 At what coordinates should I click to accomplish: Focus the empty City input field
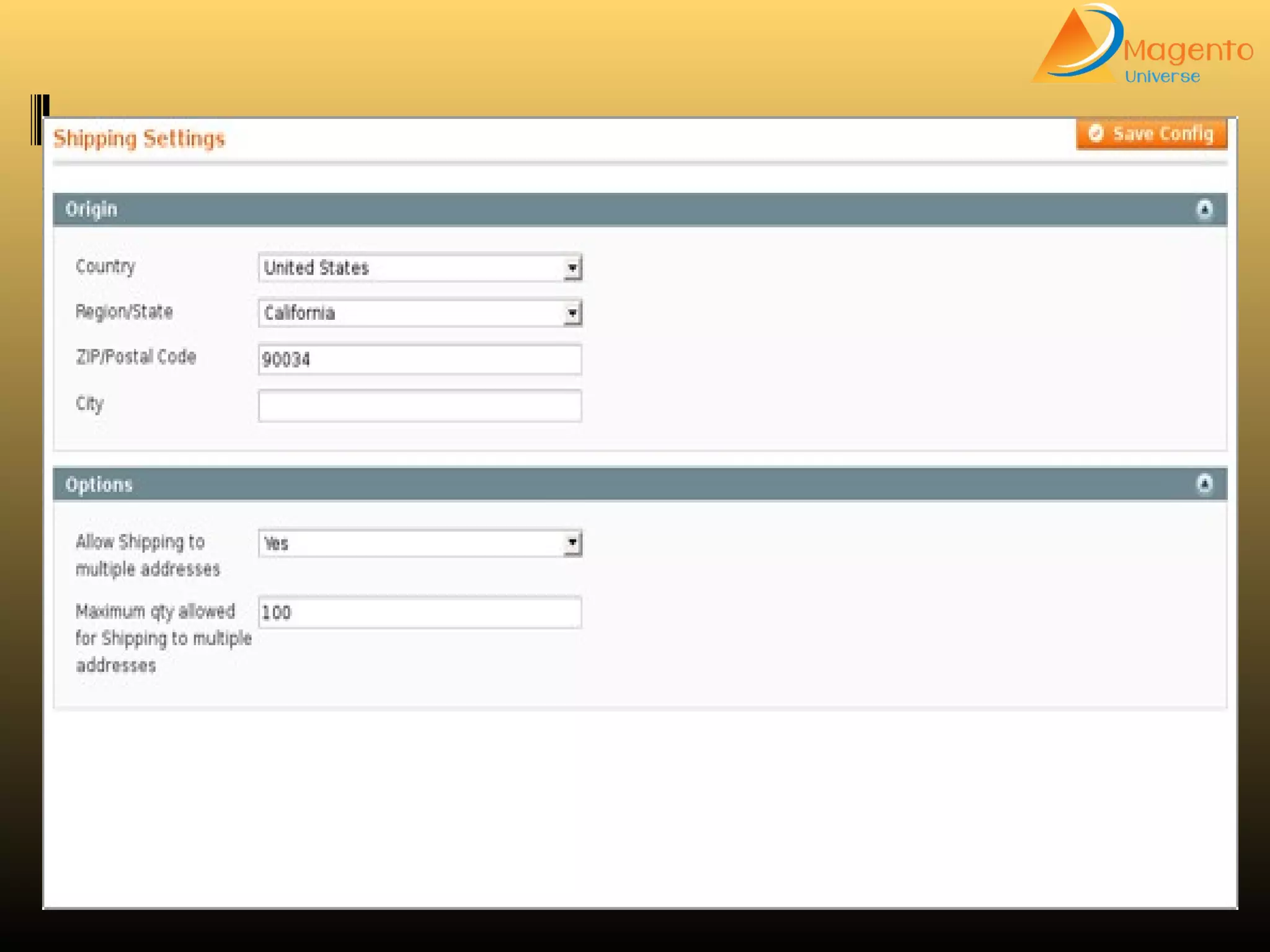click(x=419, y=406)
